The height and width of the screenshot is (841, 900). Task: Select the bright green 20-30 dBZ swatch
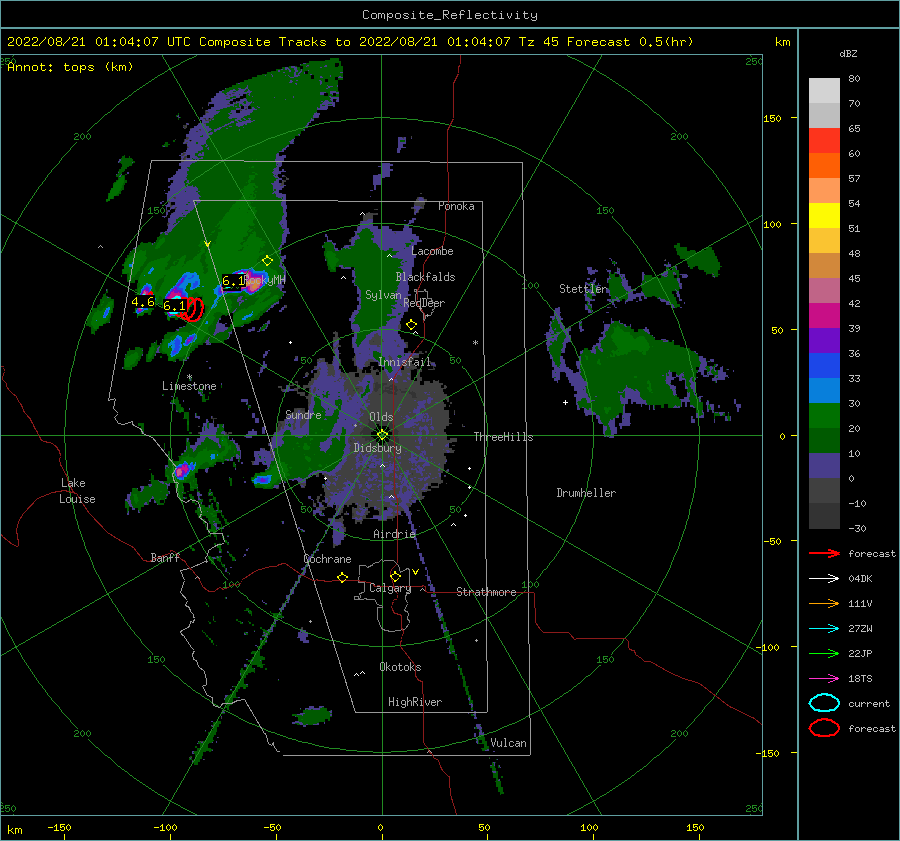[824, 415]
